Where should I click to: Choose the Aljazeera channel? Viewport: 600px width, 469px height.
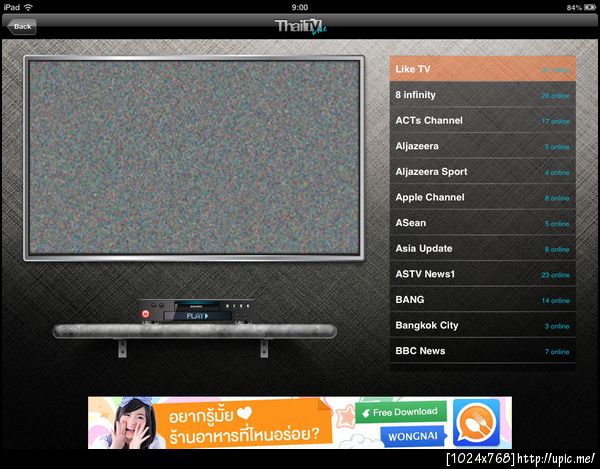[483, 146]
